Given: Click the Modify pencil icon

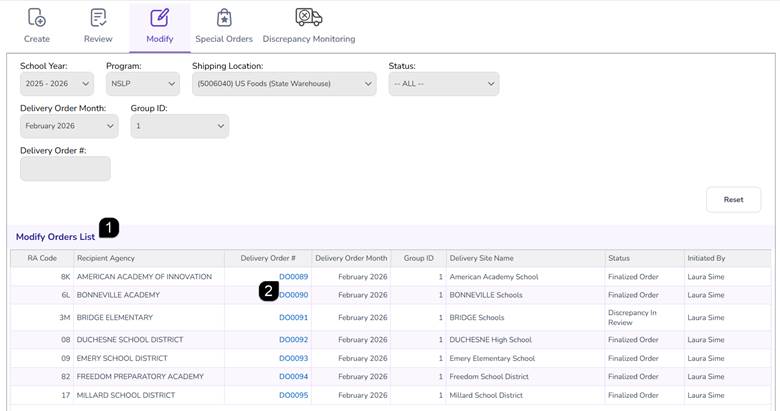Looking at the screenshot, I should [160, 17].
